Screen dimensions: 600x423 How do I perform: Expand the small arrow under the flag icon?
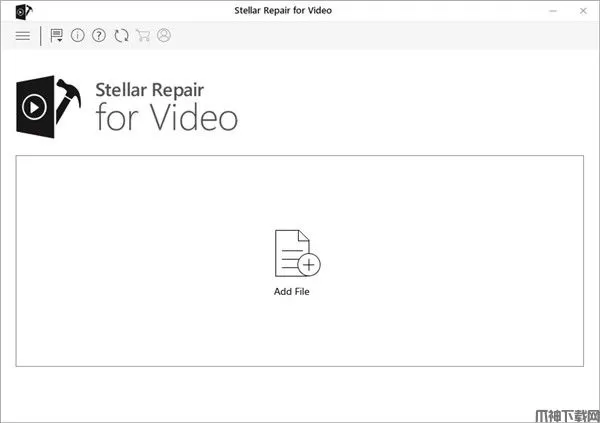pyautogui.click(x=60, y=40)
